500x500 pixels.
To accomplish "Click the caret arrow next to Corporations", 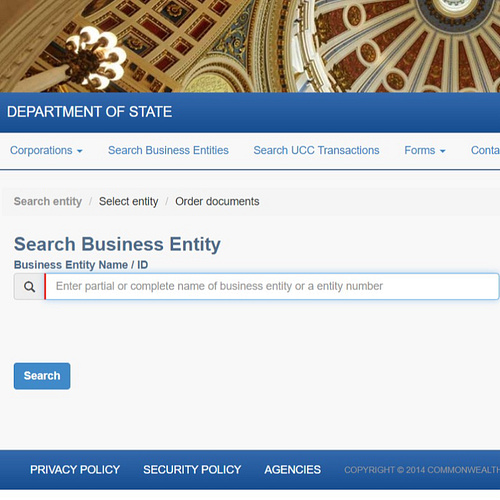I will [80, 151].
